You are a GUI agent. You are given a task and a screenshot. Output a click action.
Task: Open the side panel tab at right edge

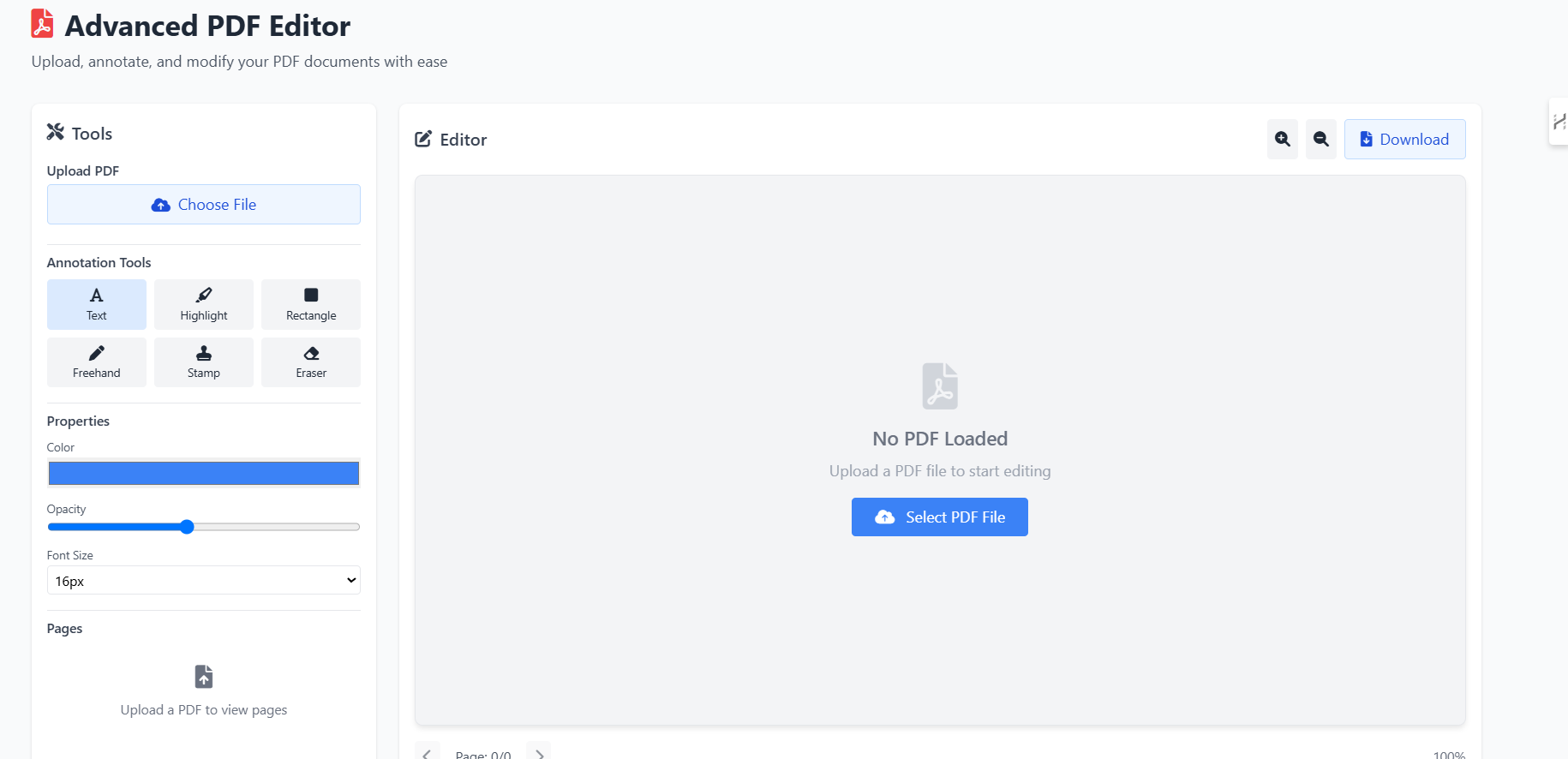1559,122
